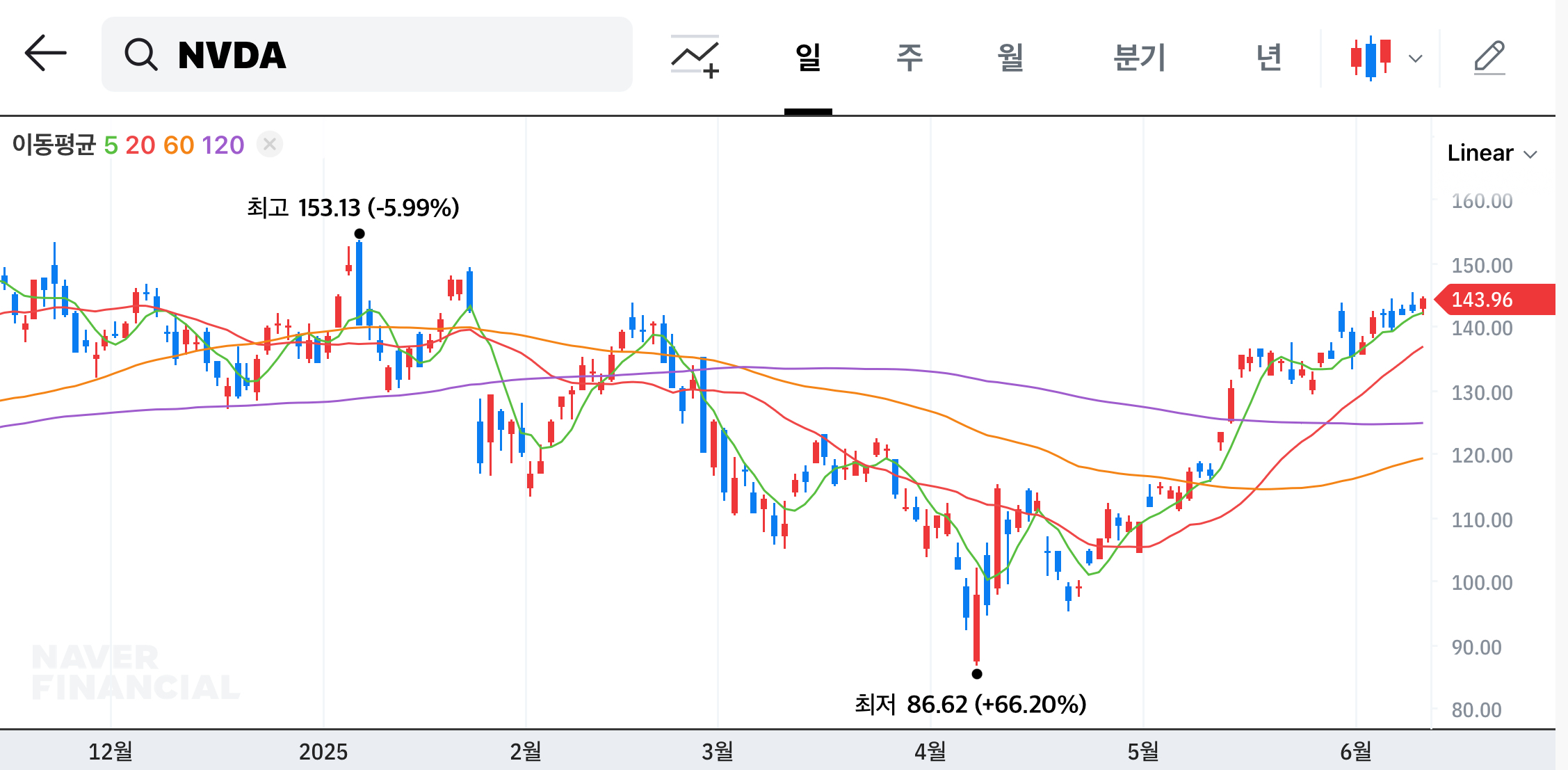Viewport: 1568px width, 770px height.
Task: Click the high-point marker dot
Action: pos(359,234)
